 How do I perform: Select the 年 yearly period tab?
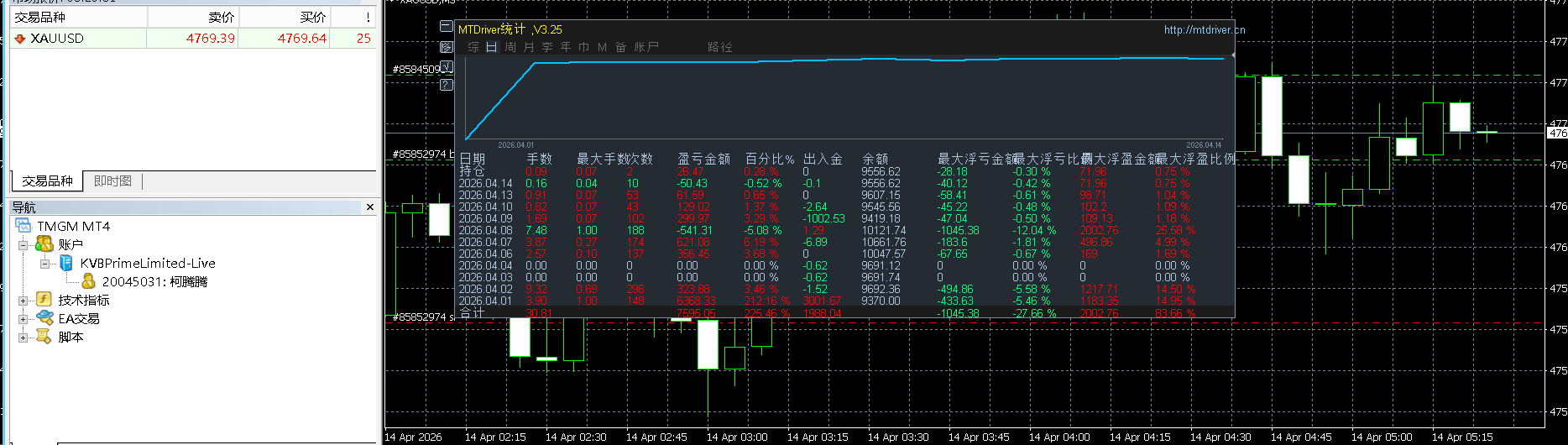pyautogui.click(x=566, y=47)
